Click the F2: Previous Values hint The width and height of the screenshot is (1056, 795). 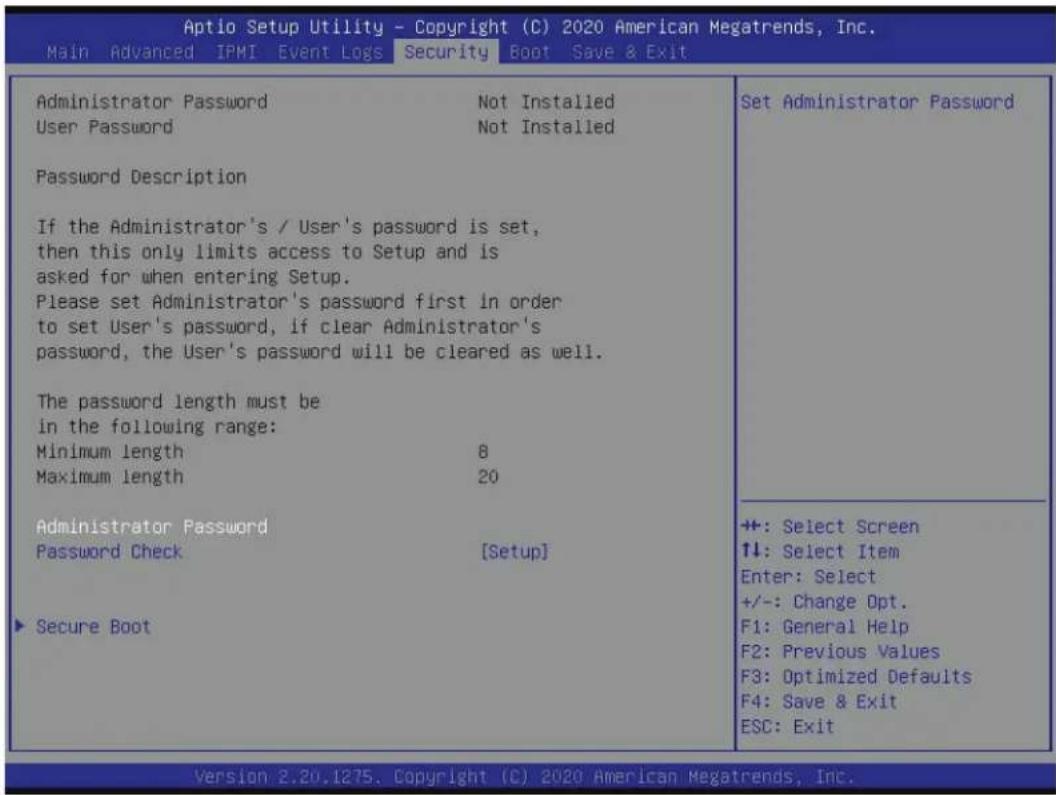point(840,651)
